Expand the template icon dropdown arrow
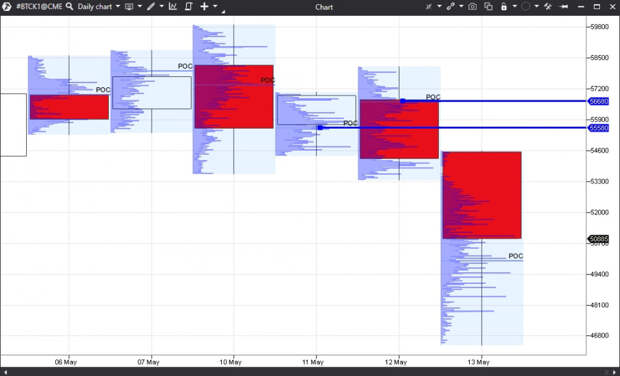Viewport: 620px width, 376px height. coord(140,6)
